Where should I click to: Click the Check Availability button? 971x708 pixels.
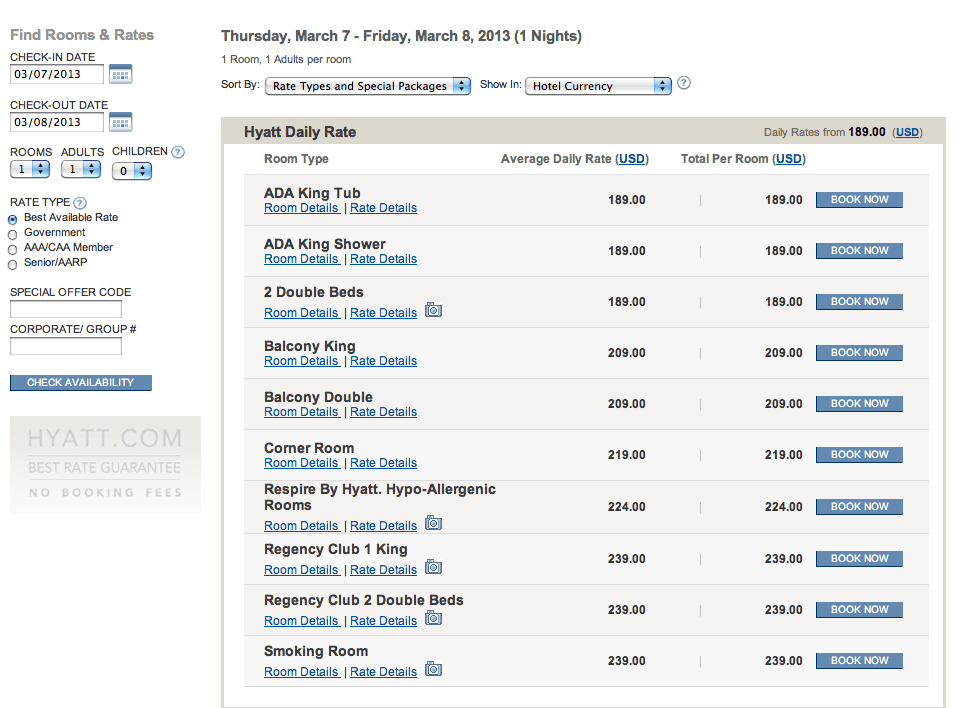coord(81,382)
